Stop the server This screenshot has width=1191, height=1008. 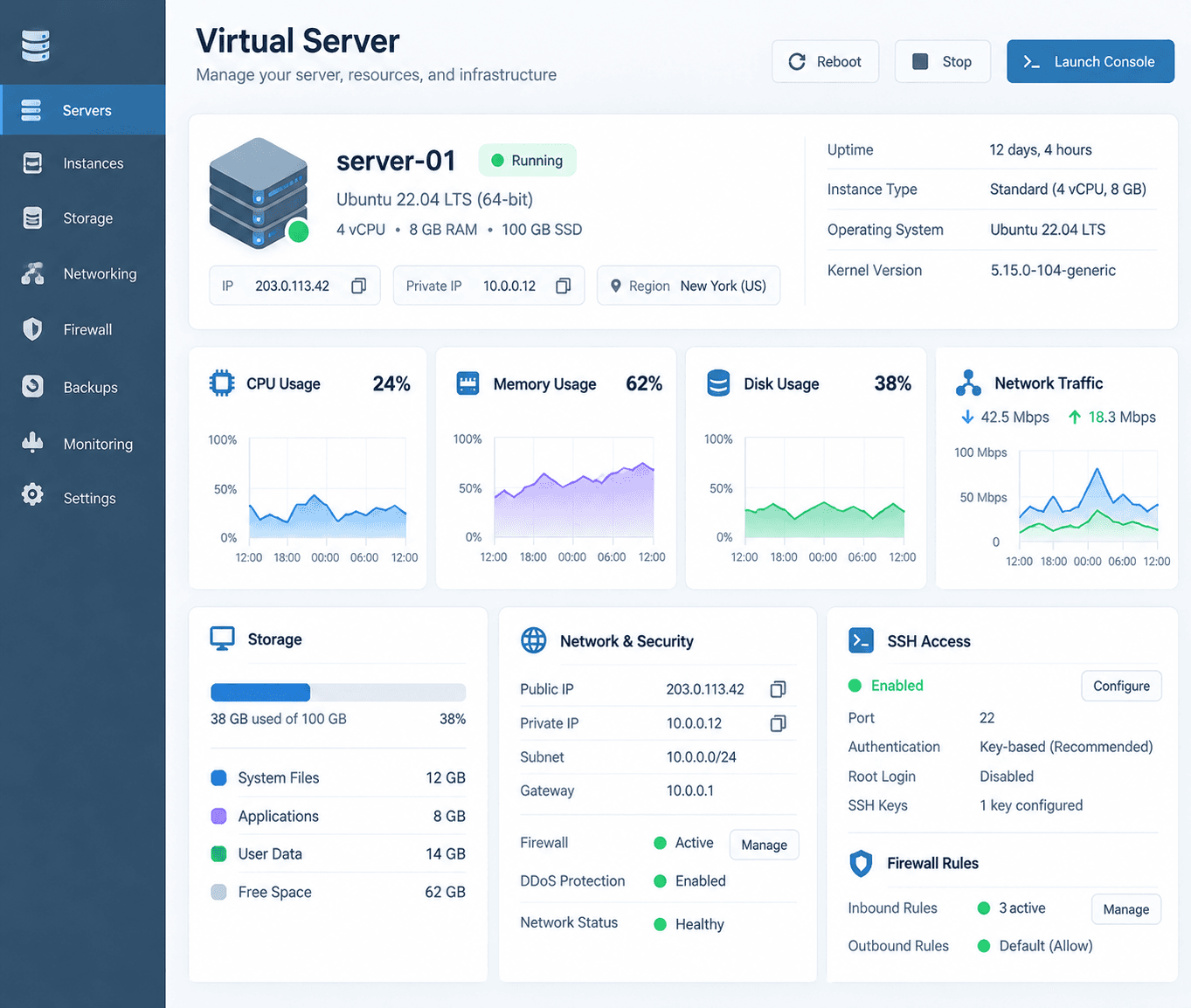942,61
